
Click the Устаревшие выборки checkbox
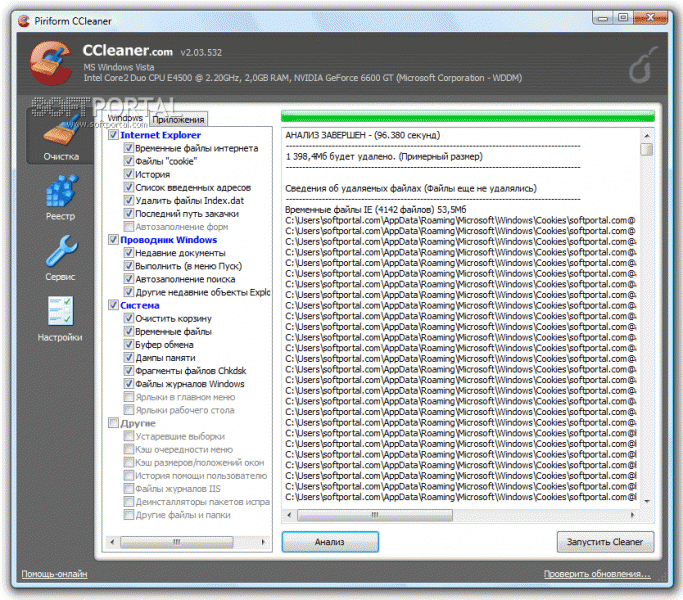(x=128, y=436)
